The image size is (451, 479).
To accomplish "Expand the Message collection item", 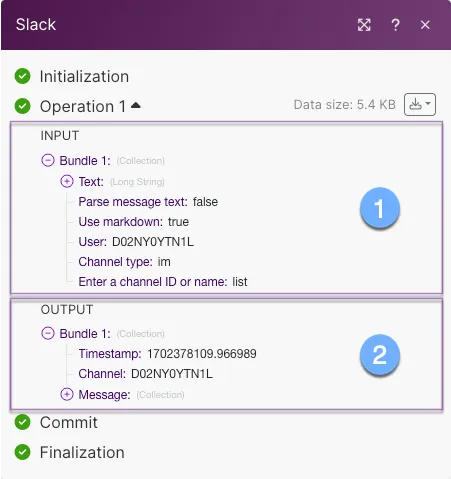I will pyautogui.click(x=67, y=394).
